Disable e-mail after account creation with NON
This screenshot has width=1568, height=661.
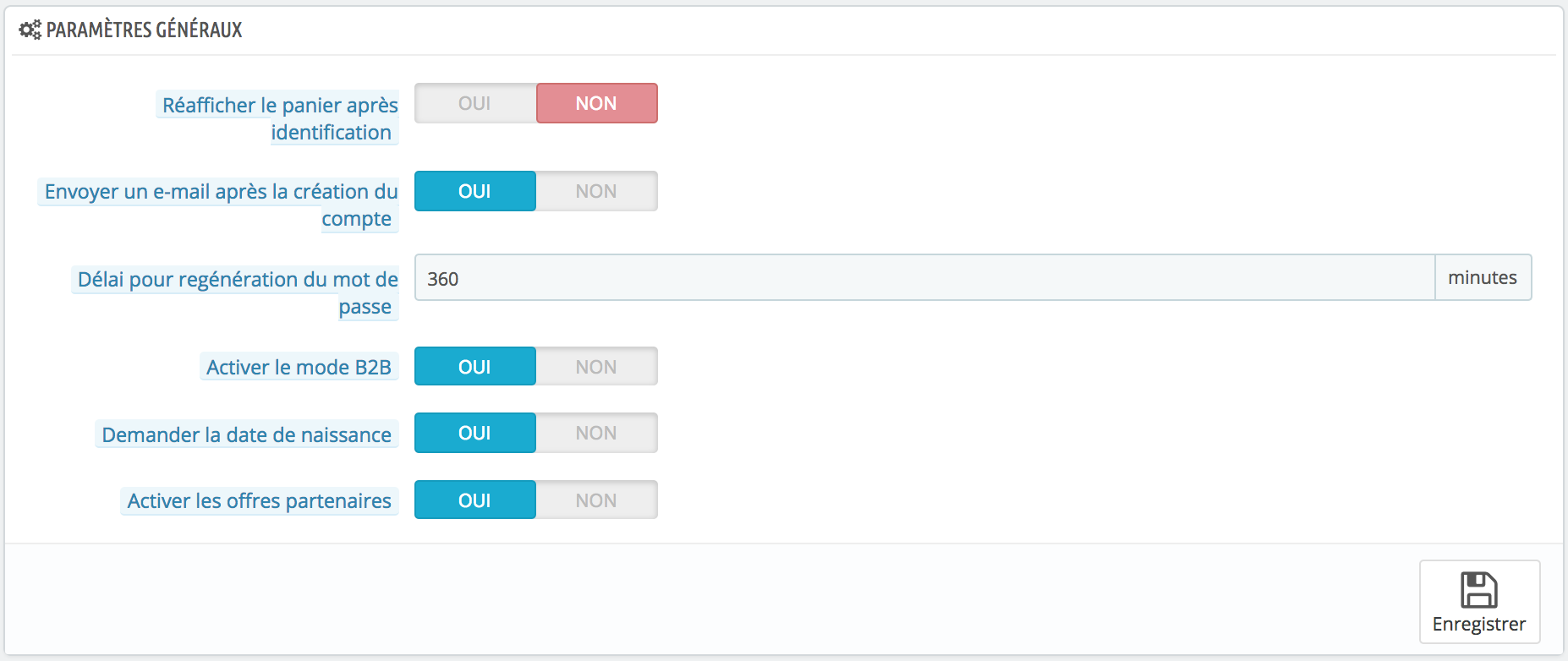(597, 191)
